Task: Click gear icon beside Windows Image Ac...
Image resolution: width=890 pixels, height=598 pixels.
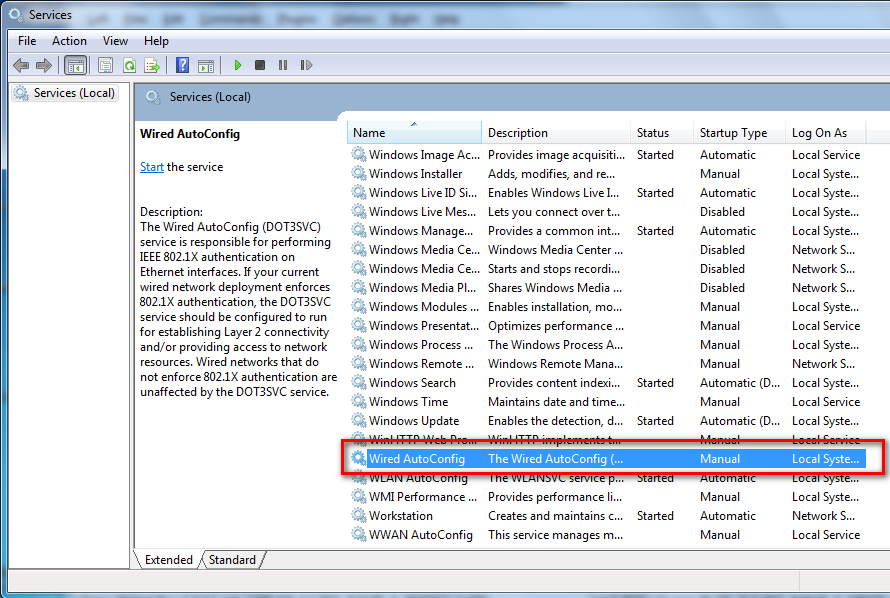Action: click(x=359, y=154)
